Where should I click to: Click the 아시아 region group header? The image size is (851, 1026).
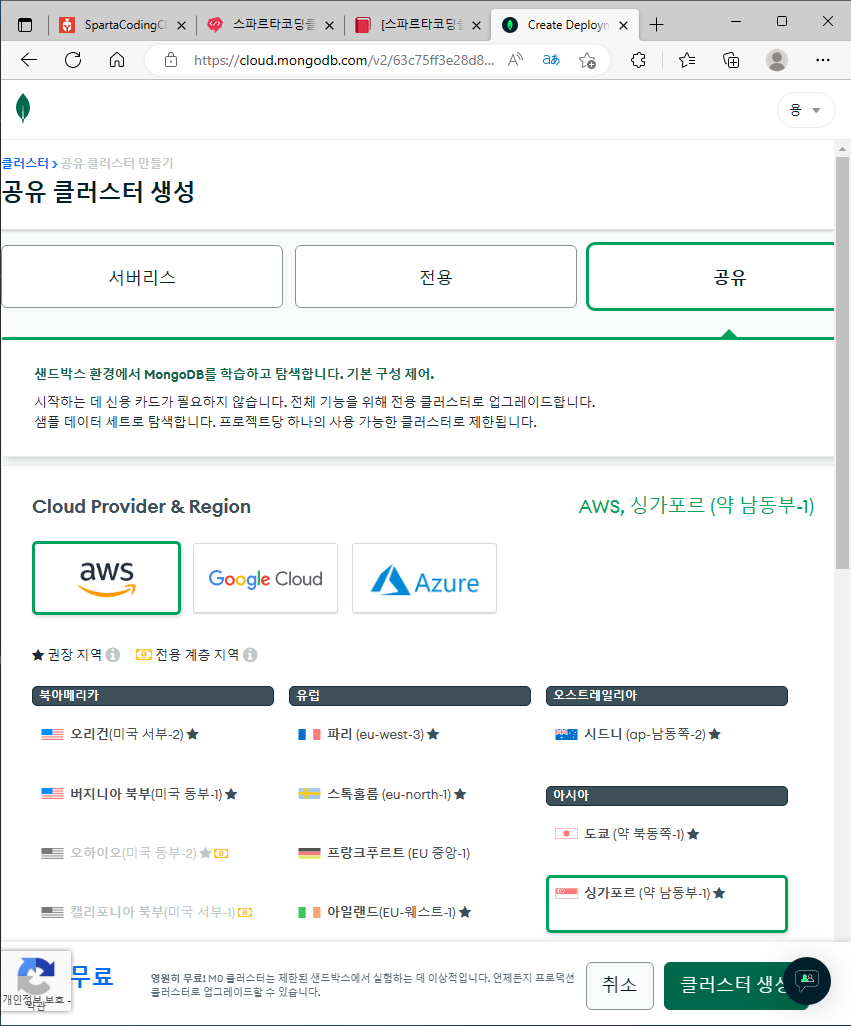tap(667, 796)
